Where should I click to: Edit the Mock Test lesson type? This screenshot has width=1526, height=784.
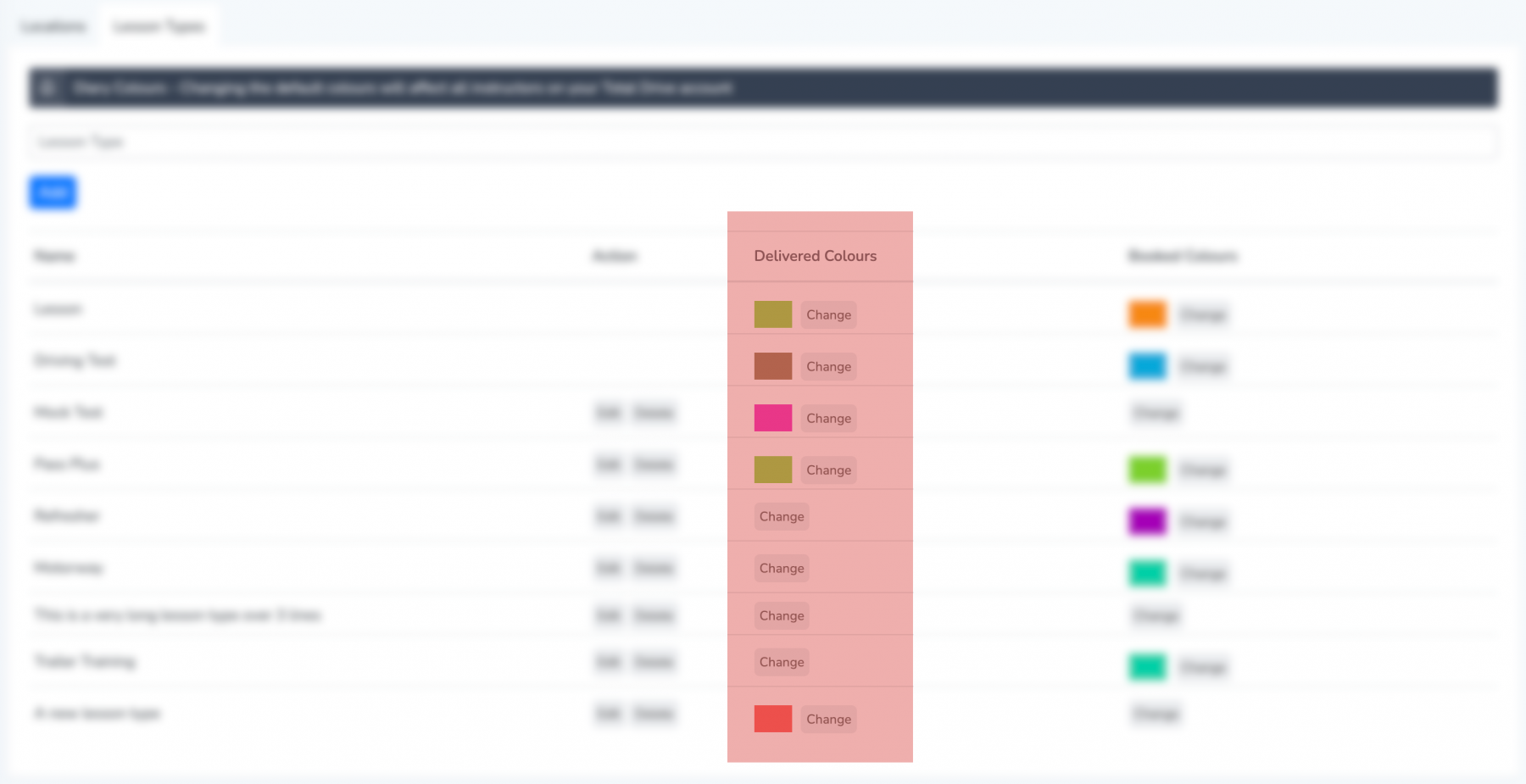[x=607, y=413]
